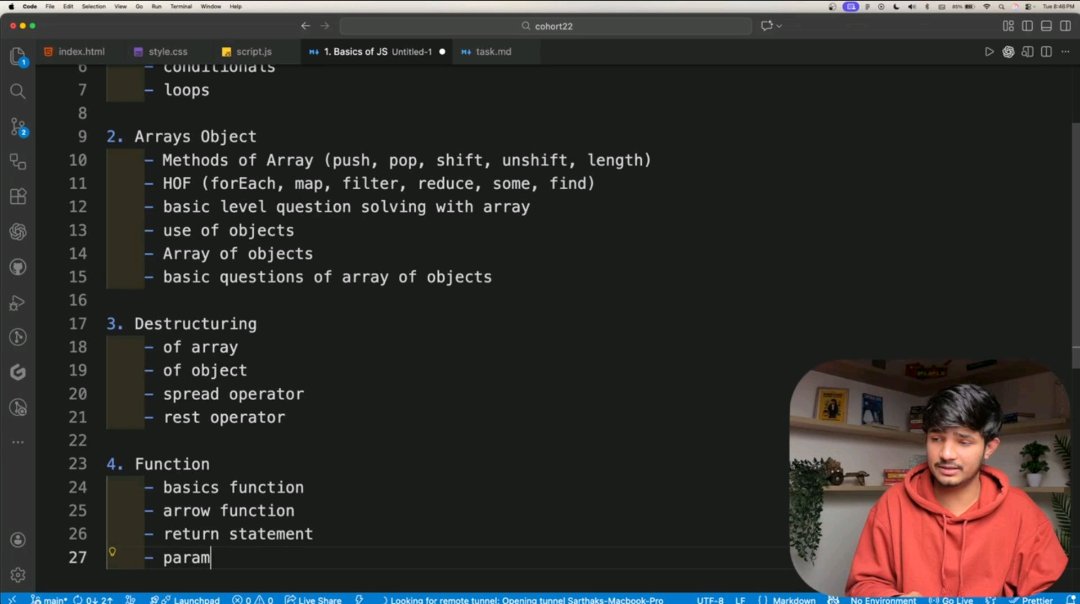Toggle the secondary side bar

pos(1066,26)
